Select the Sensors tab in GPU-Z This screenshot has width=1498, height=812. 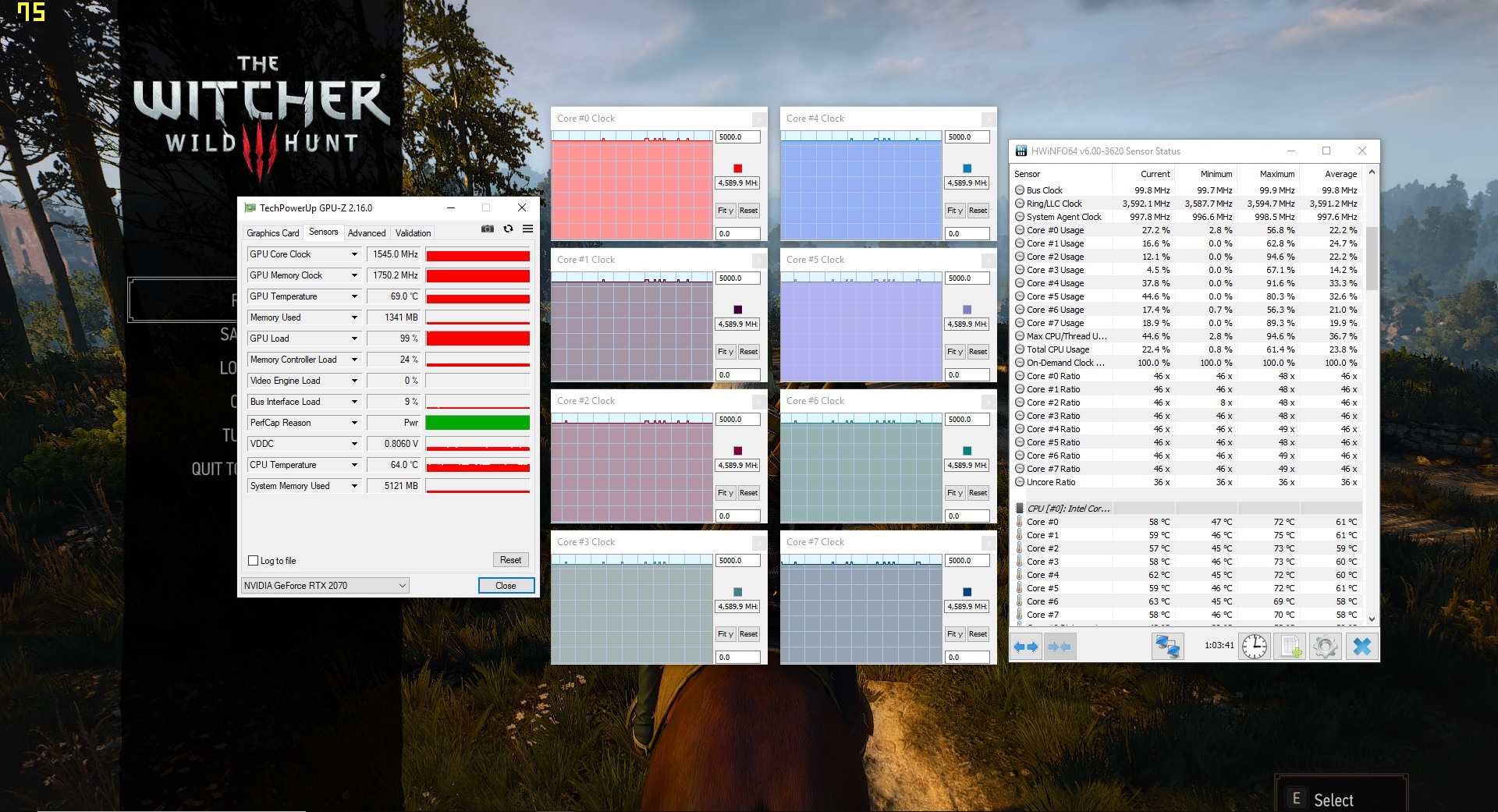point(323,232)
